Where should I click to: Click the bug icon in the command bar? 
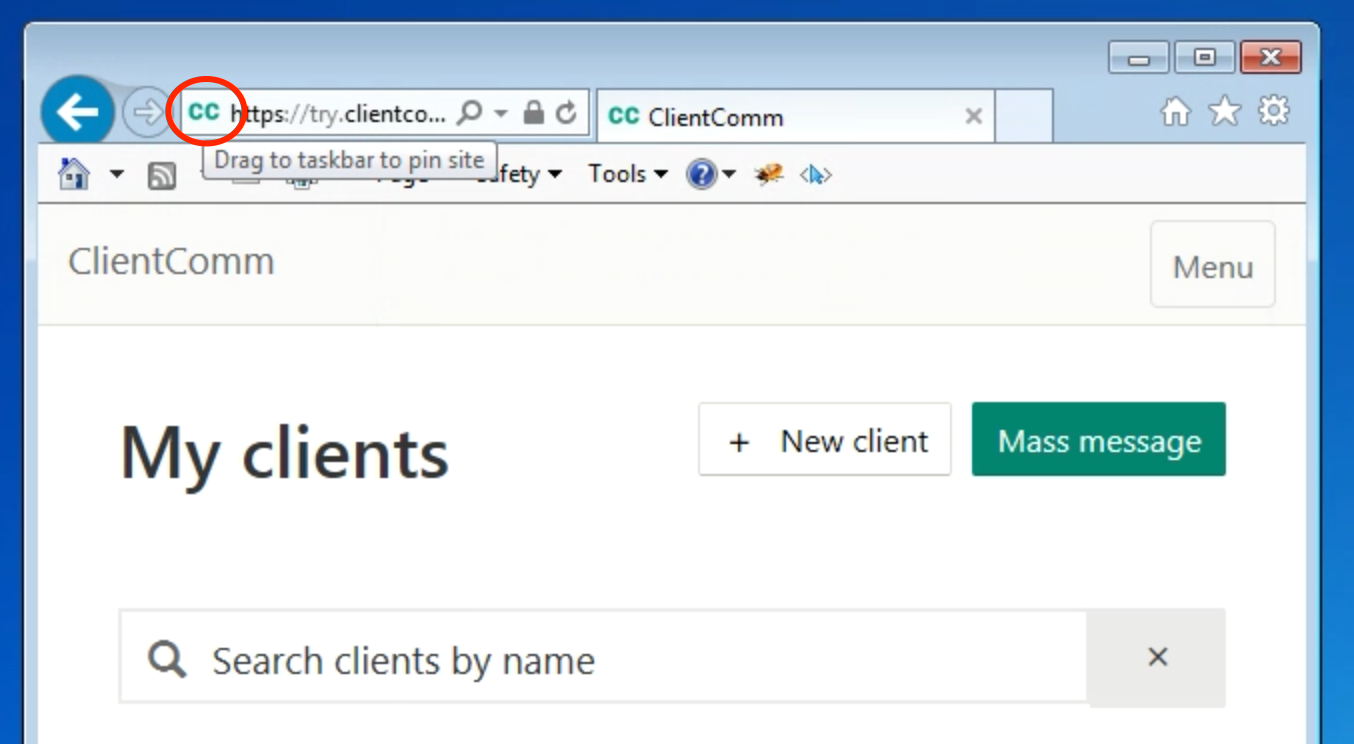[768, 175]
